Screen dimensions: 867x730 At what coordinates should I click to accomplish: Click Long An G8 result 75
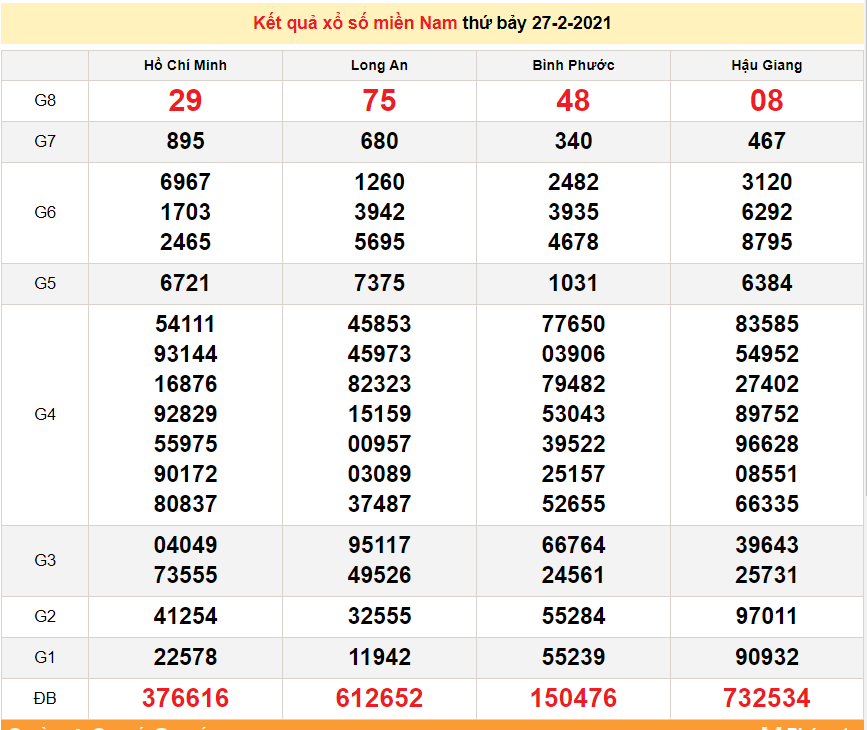coord(379,101)
